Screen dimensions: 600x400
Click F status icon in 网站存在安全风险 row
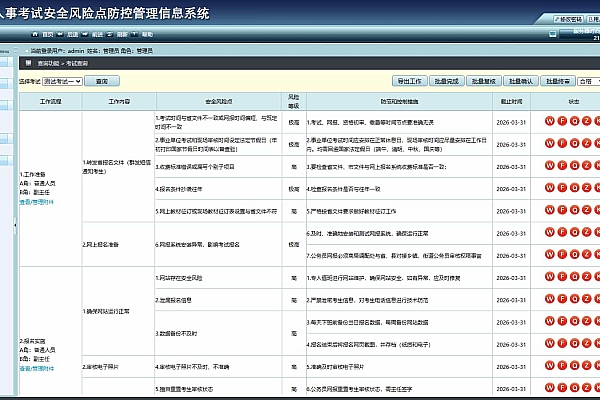pyautogui.click(x=562, y=277)
